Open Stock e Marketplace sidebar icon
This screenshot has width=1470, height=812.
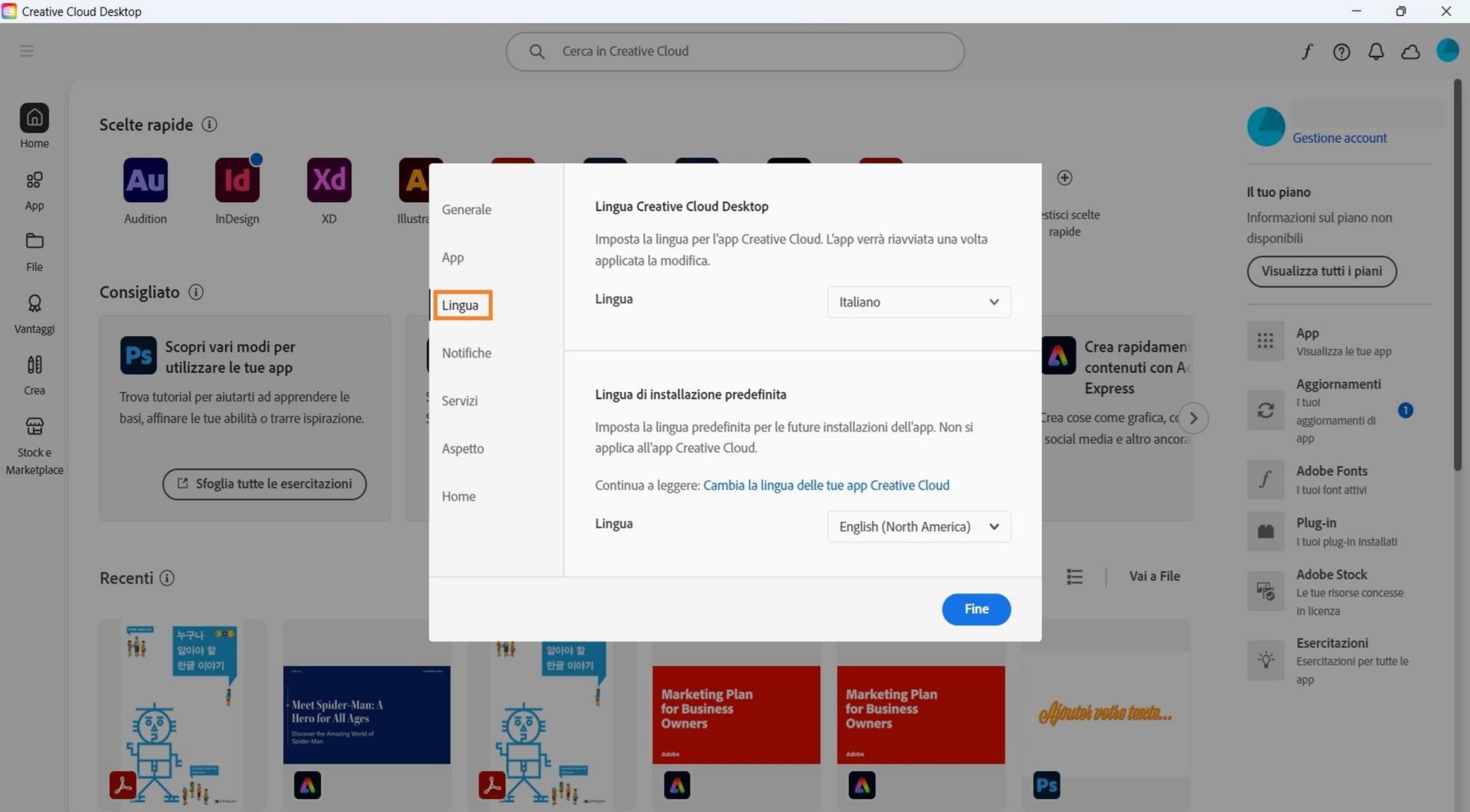tap(34, 426)
